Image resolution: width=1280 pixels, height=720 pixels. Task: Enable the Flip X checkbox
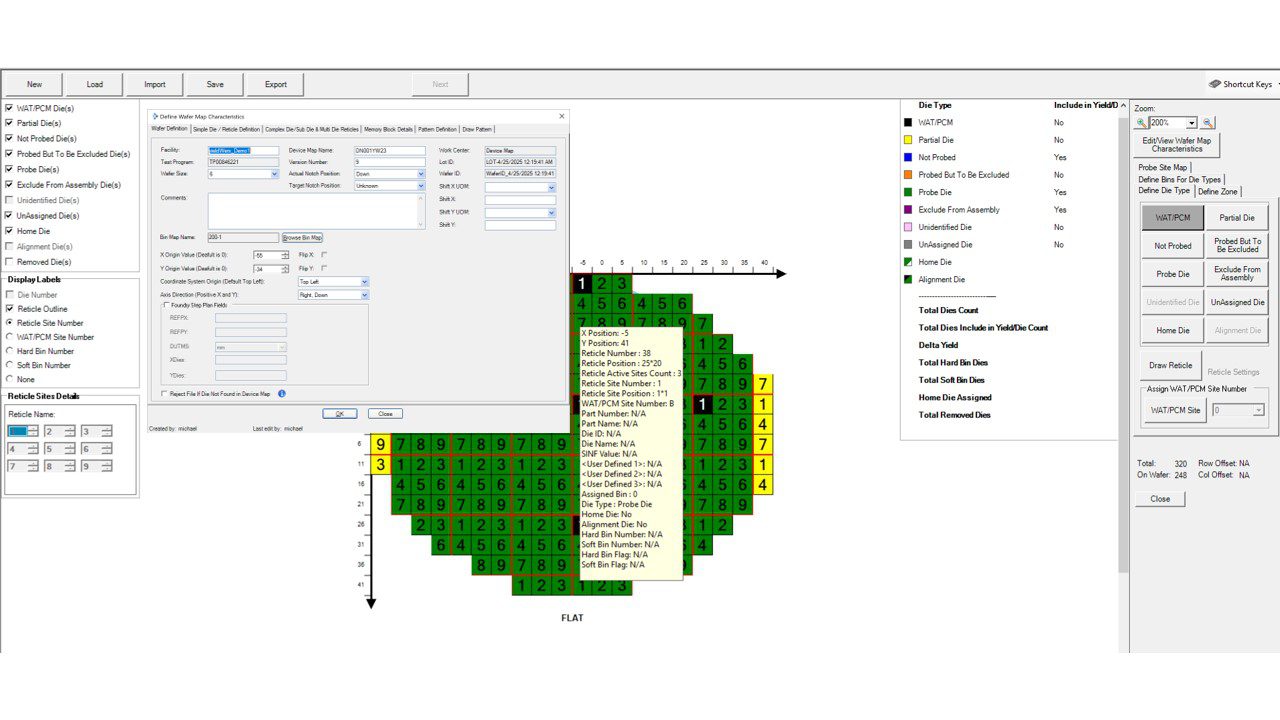click(x=324, y=255)
